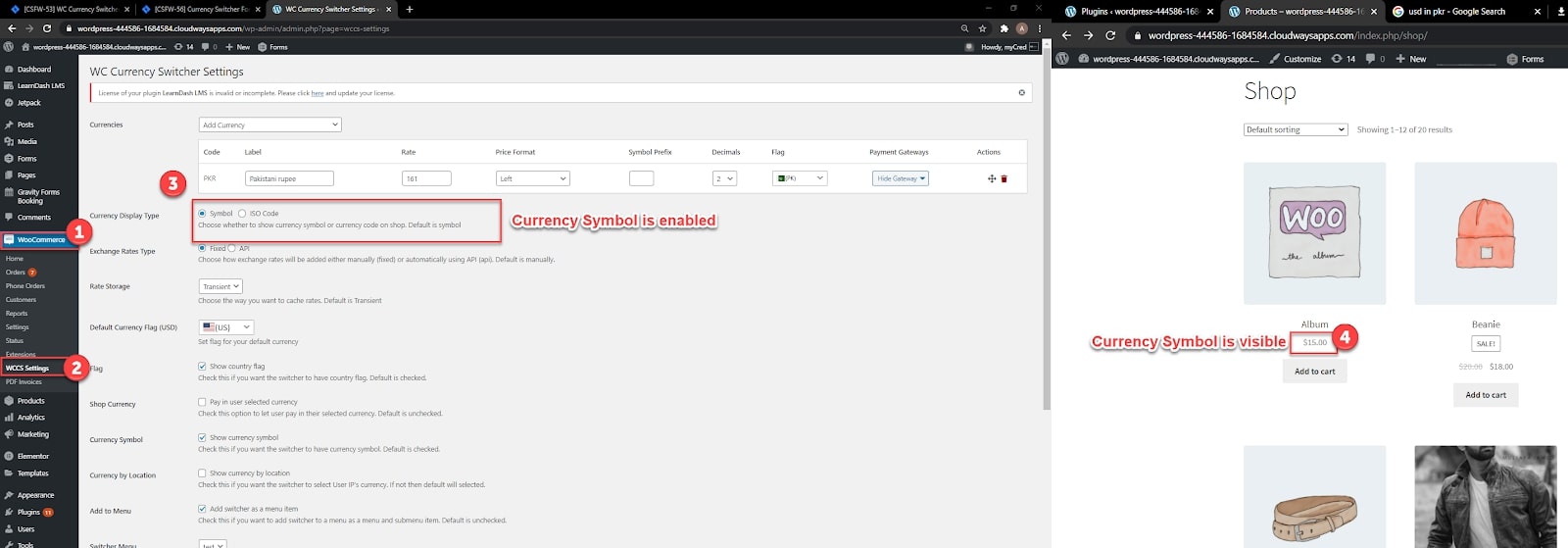Choose the API exchange rates radio
The image size is (1568, 548).
[x=231, y=248]
